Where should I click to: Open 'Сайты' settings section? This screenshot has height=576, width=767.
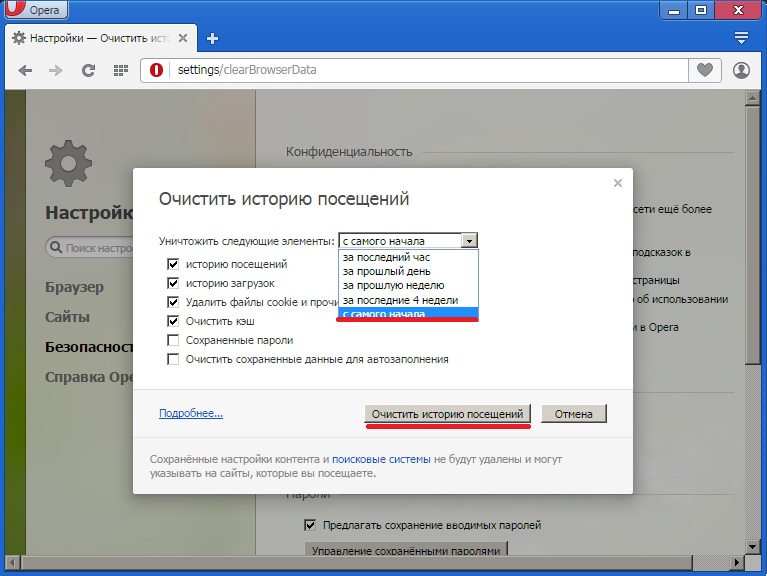coord(68,317)
